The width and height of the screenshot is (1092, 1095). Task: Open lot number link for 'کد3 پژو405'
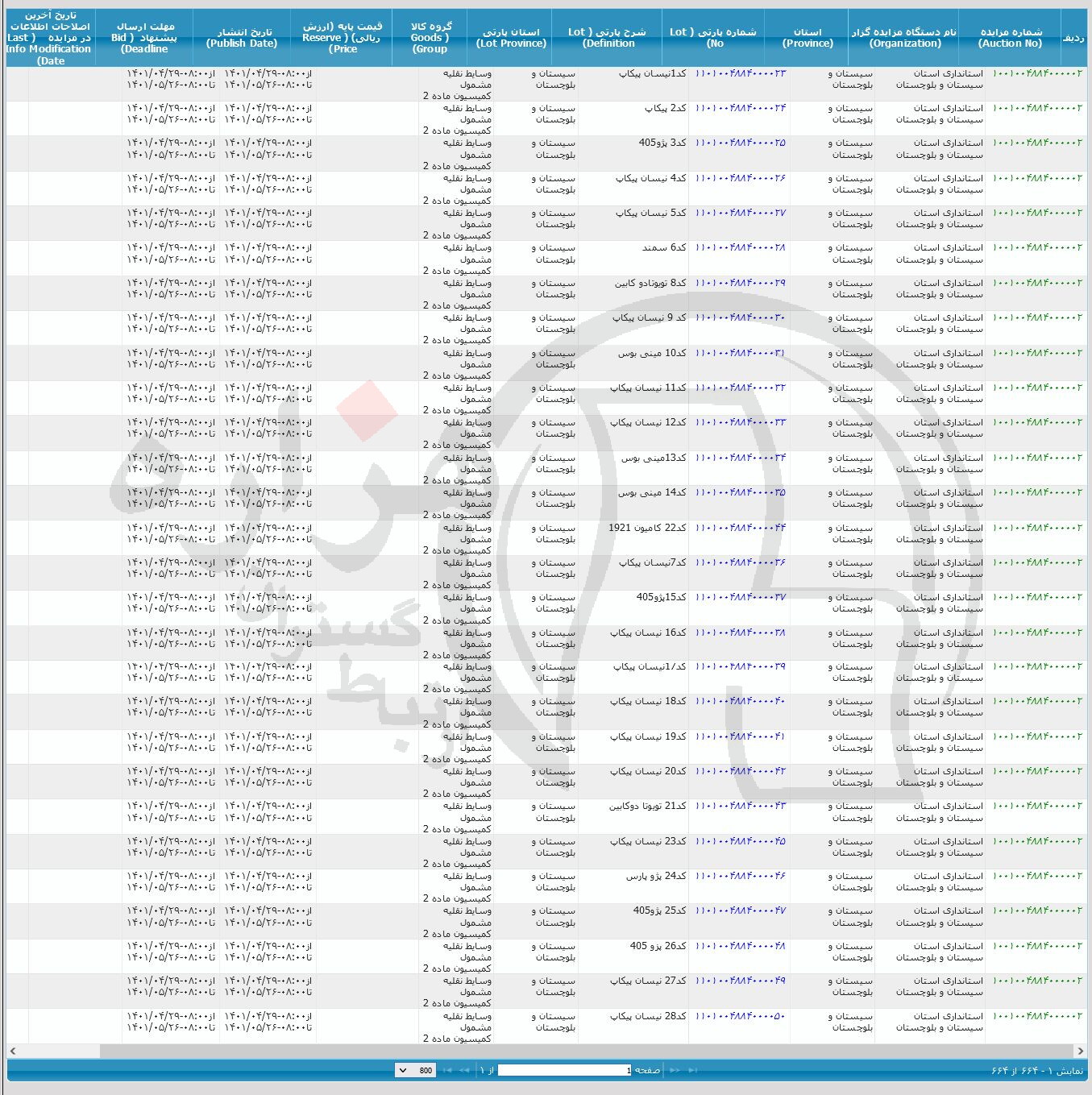pos(740,143)
